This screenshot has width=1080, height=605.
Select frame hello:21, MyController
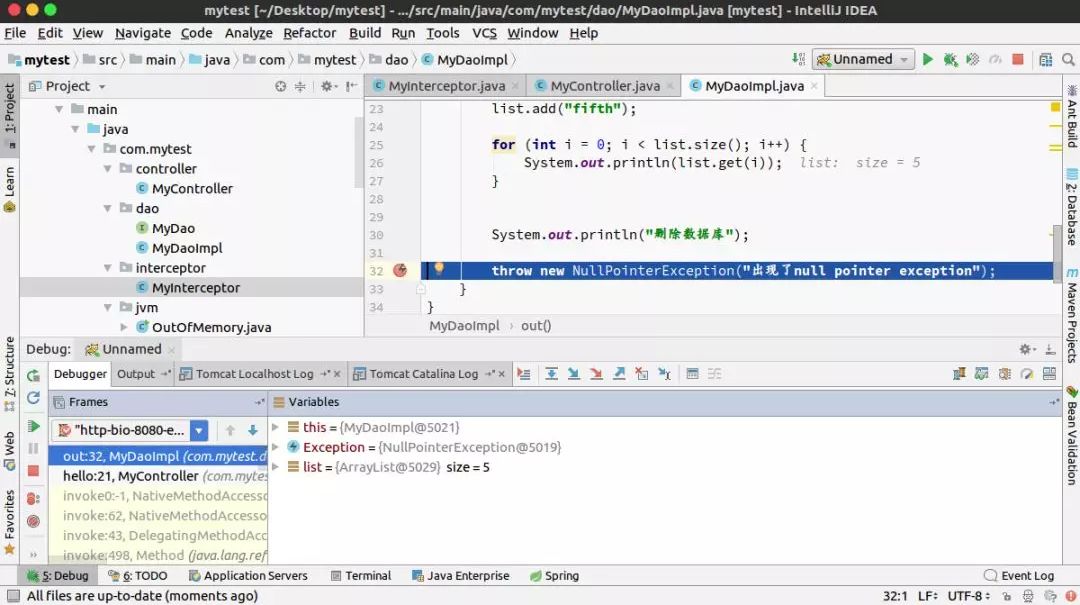click(158, 476)
